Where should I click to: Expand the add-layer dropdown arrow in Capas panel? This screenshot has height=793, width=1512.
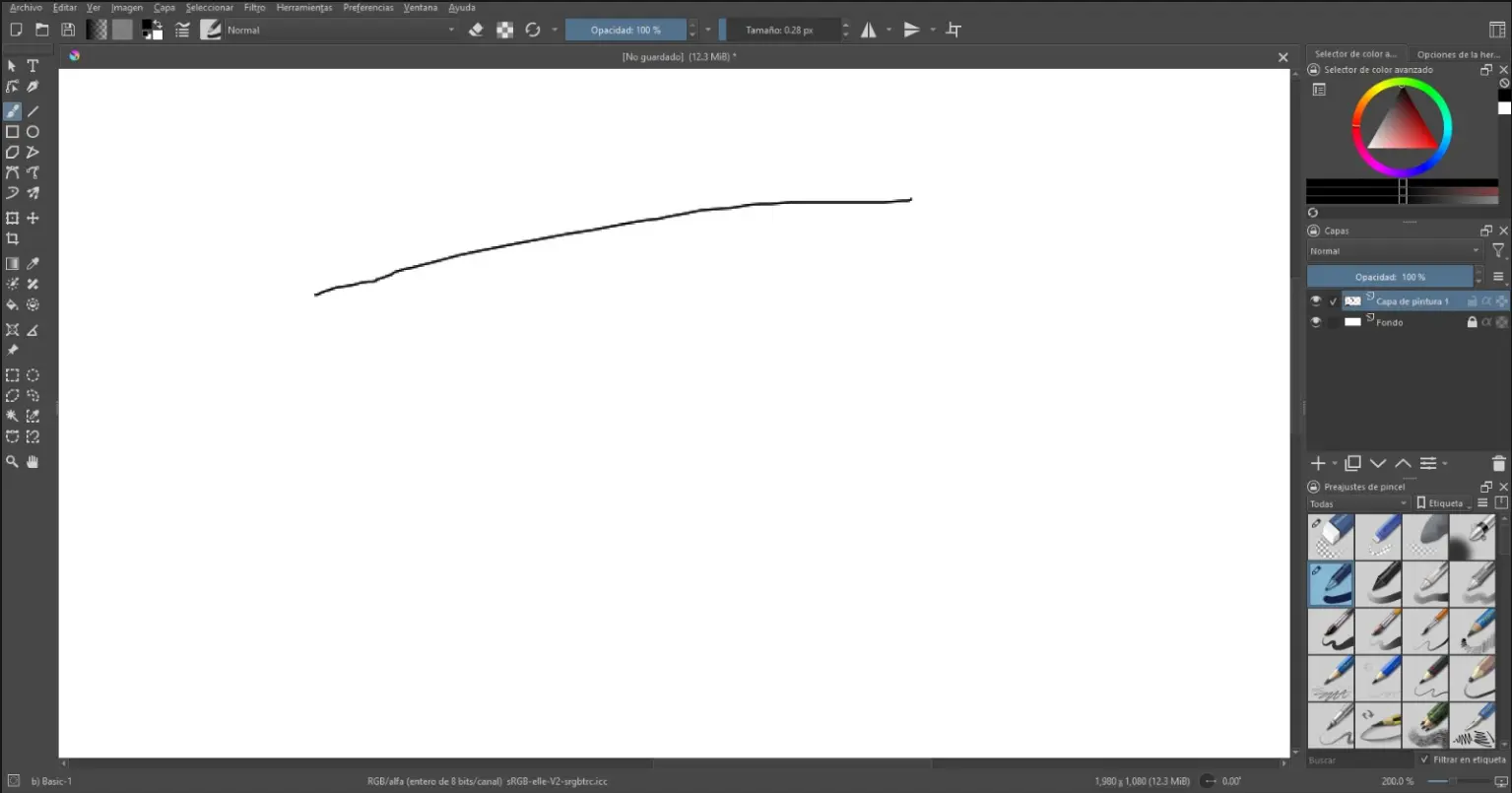click(x=1335, y=463)
